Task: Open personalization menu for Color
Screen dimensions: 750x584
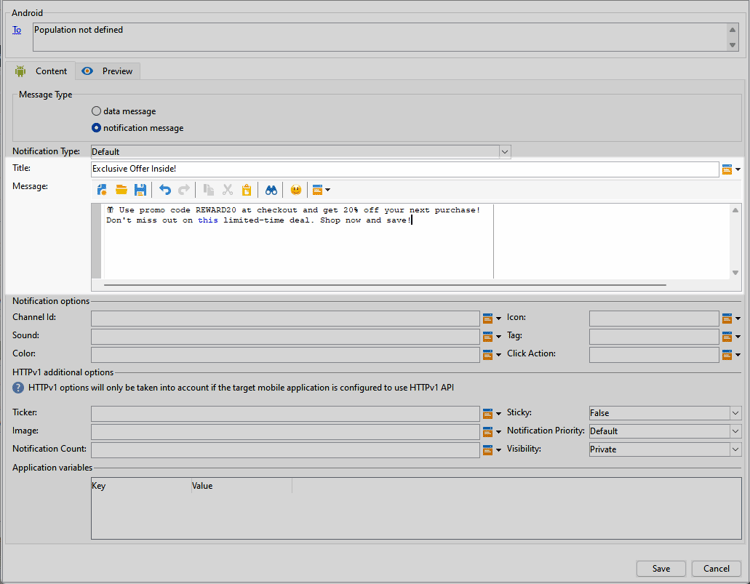Action: pos(492,354)
